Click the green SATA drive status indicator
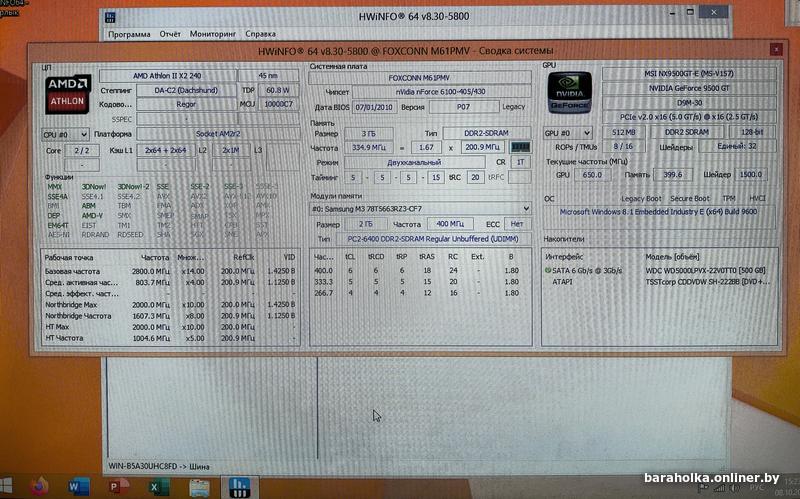The width and height of the screenshot is (800, 499). (548, 271)
